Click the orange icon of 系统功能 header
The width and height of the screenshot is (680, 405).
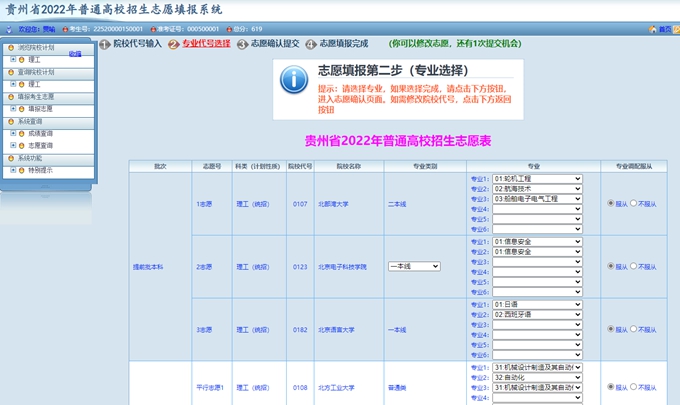pyautogui.click(x=11, y=158)
